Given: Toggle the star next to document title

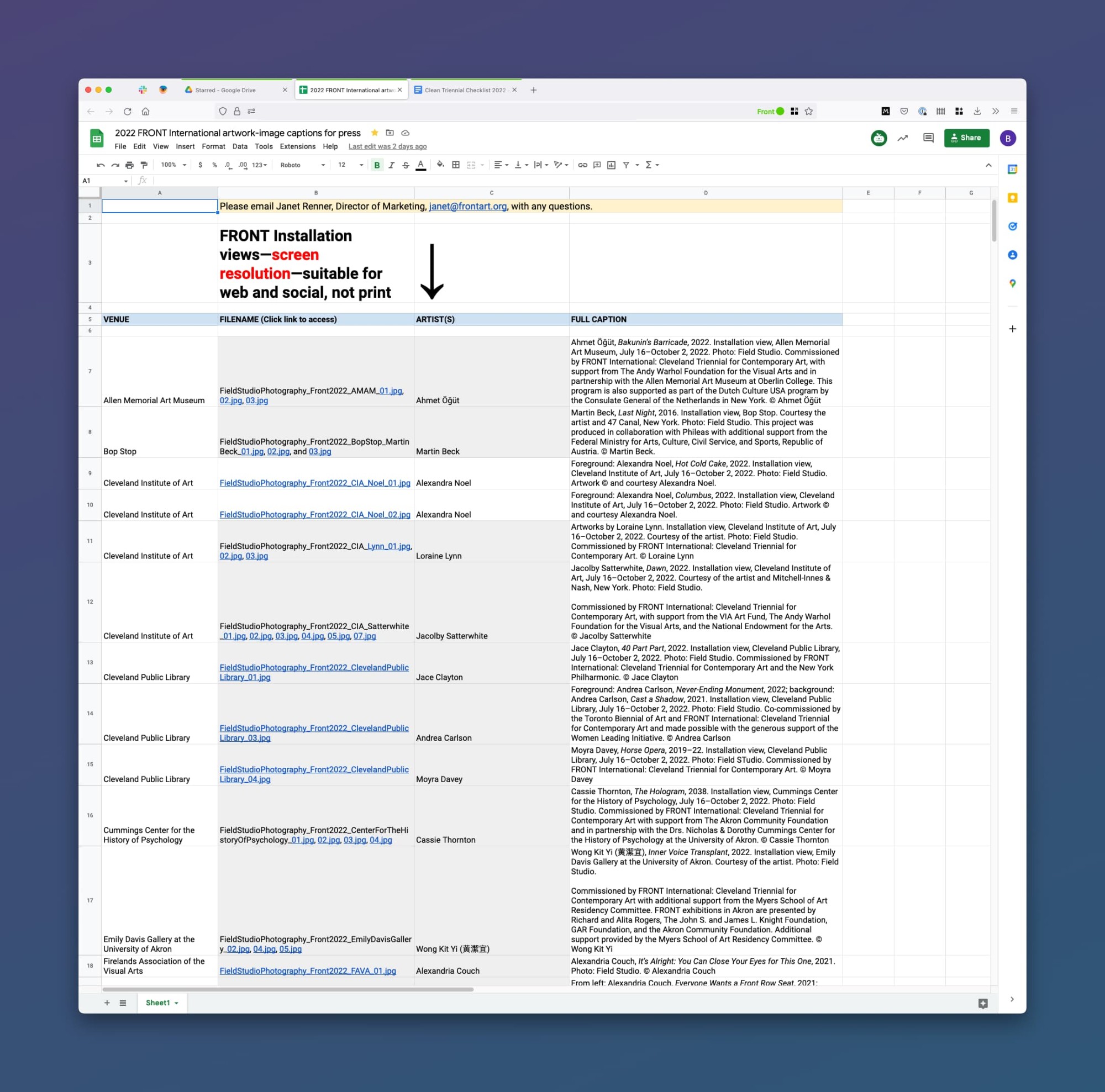Looking at the screenshot, I should click(x=375, y=133).
